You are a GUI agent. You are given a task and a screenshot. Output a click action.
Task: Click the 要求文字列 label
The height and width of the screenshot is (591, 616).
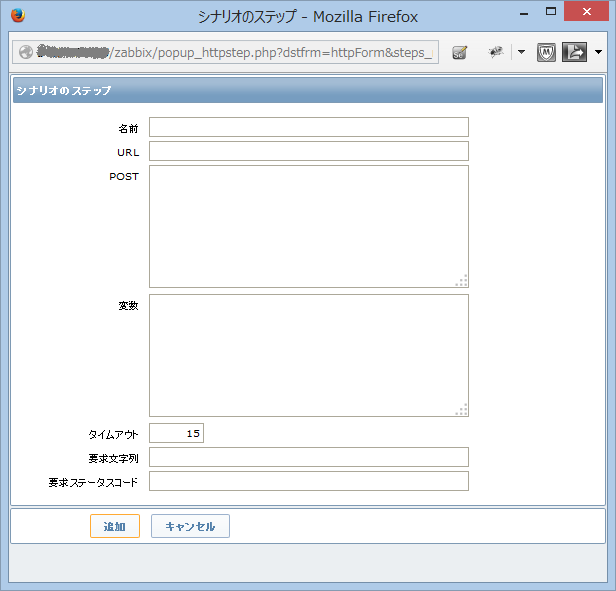(x=113, y=458)
